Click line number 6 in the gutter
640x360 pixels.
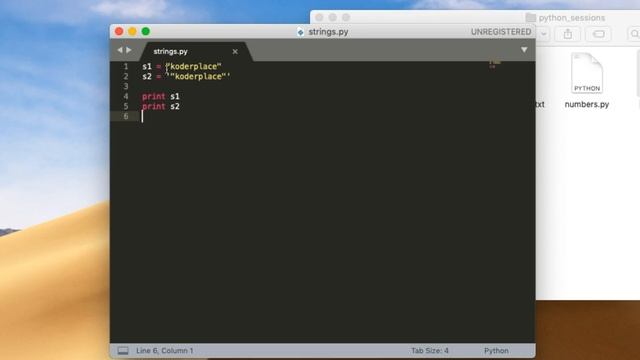click(x=126, y=116)
